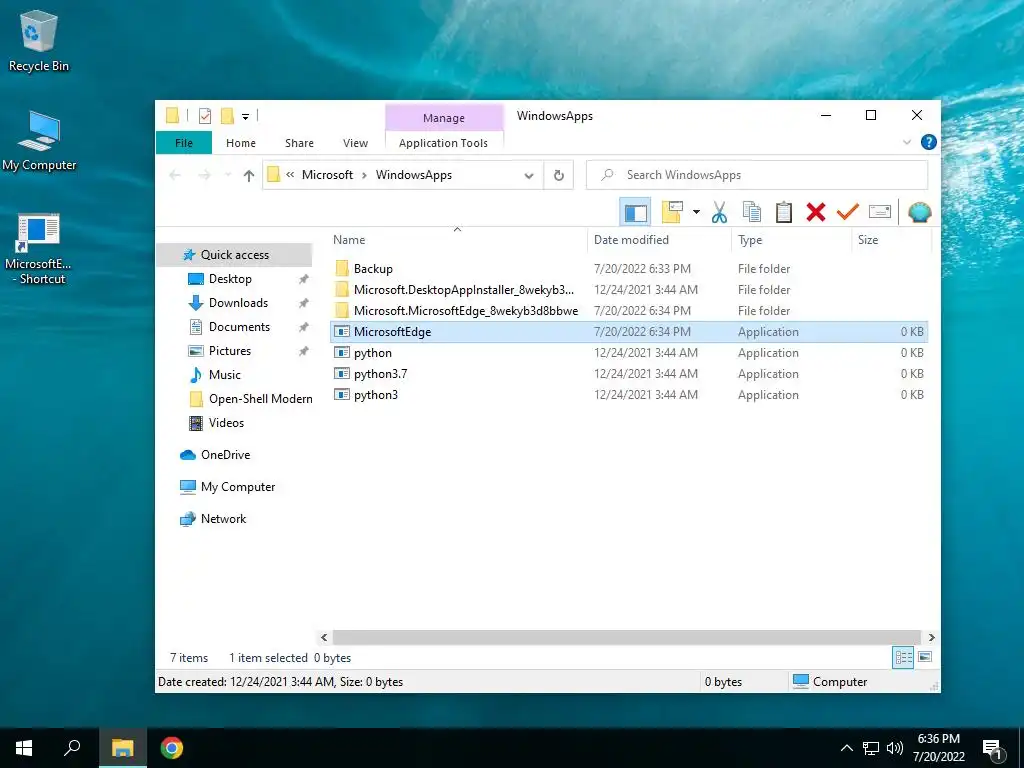Sort by the Name column header
The image size is (1024, 768).
tap(349, 240)
